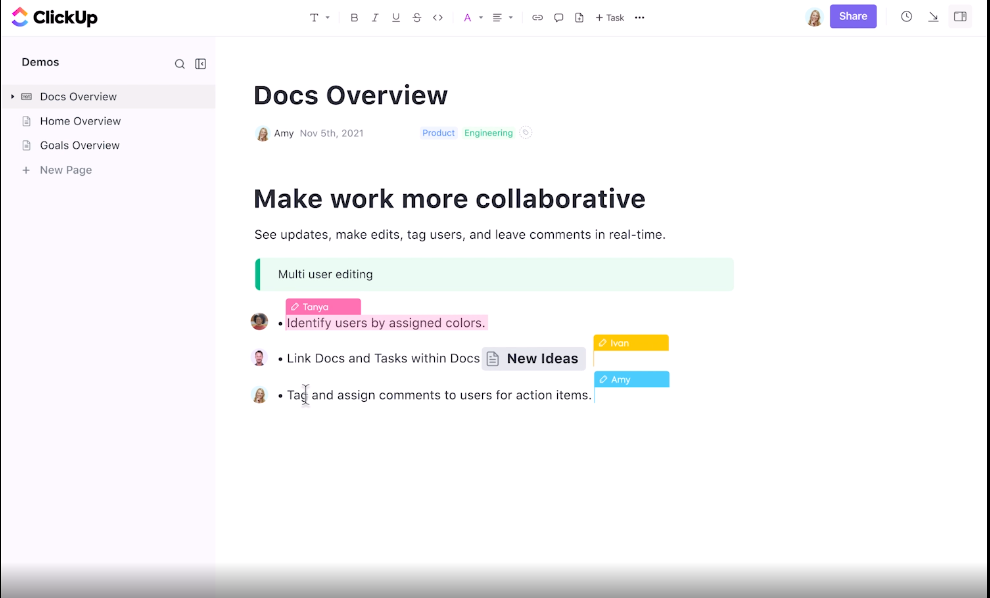Toggle bold formatting

coord(354,18)
